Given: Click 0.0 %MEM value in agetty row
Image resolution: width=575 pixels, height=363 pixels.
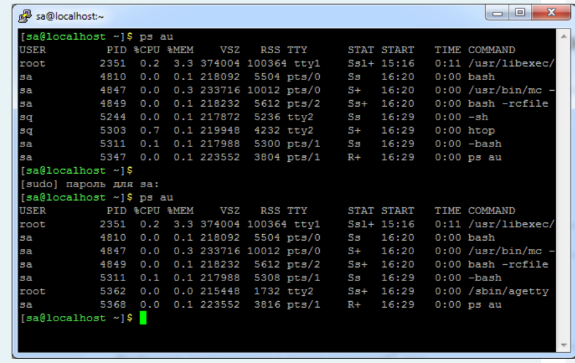Looking at the screenshot, I should click(x=183, y=291).
